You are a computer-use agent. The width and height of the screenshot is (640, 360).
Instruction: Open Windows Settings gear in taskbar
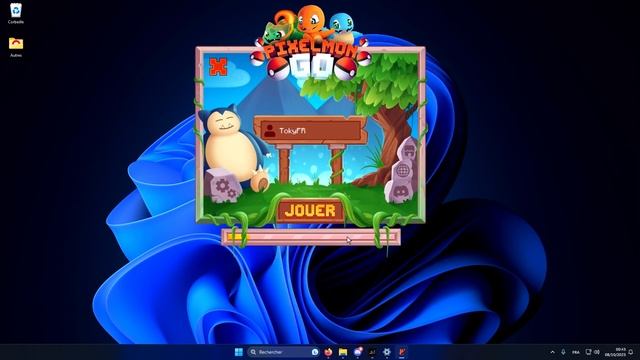coord(387,352)
